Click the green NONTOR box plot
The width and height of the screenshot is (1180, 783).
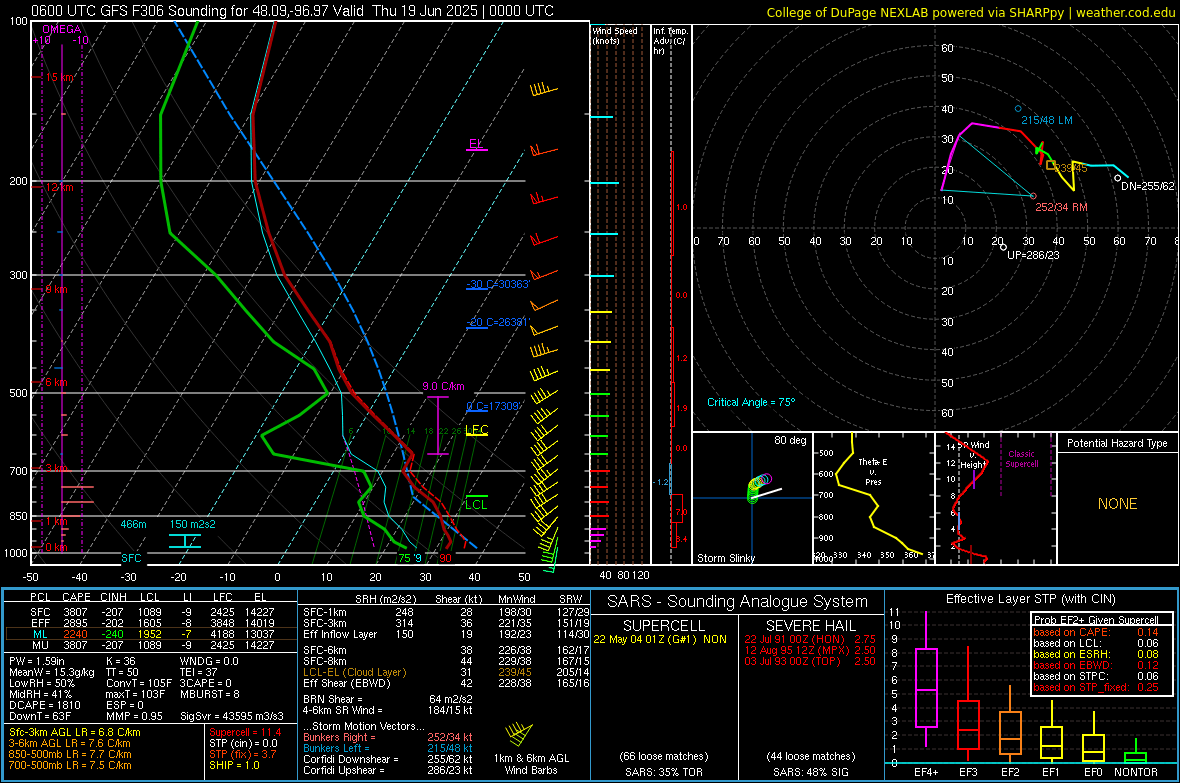pyautogui.click(x=1135, y=753)
